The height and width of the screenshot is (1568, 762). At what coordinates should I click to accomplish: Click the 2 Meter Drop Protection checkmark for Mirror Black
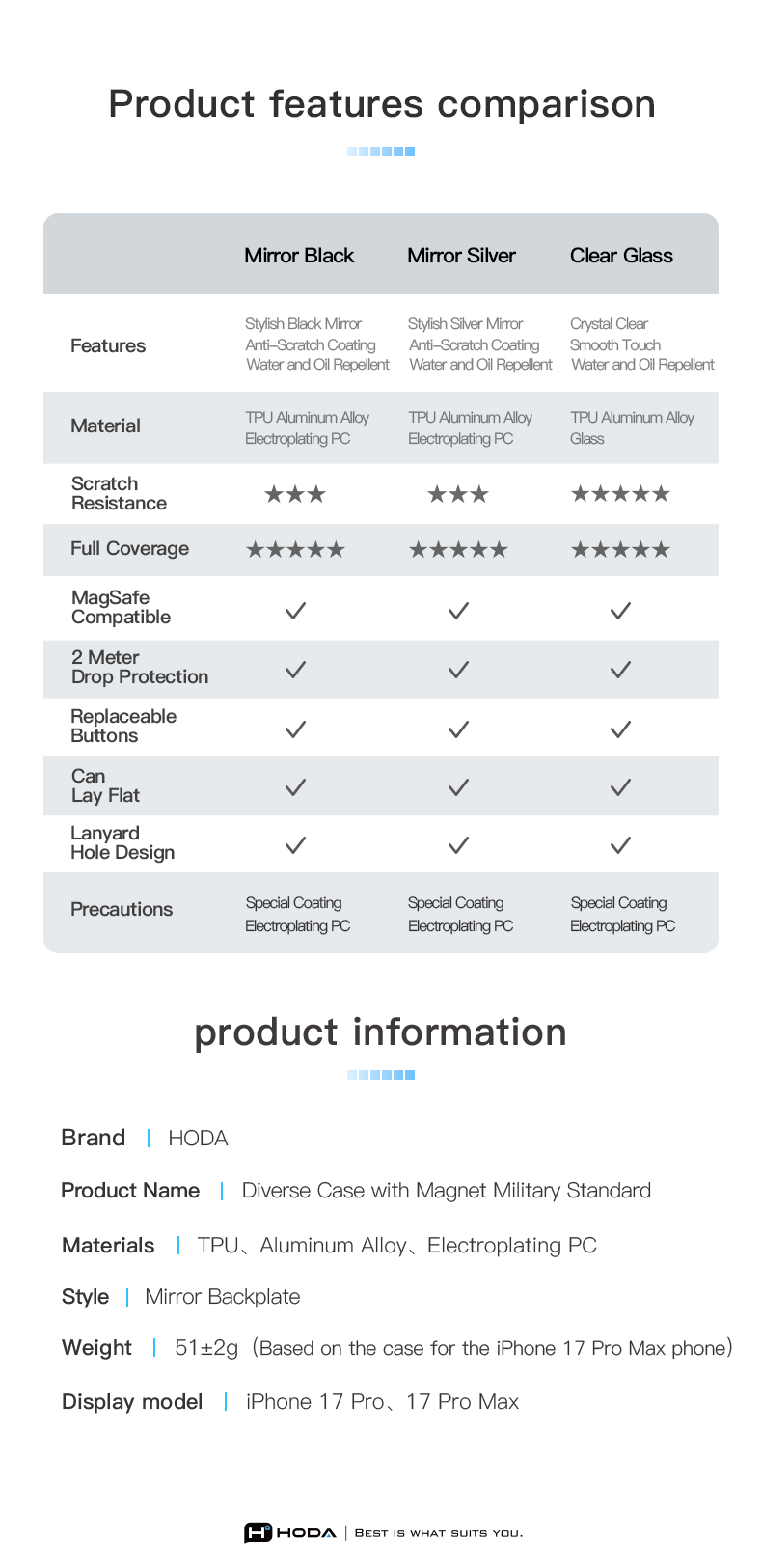pos(296,670)
